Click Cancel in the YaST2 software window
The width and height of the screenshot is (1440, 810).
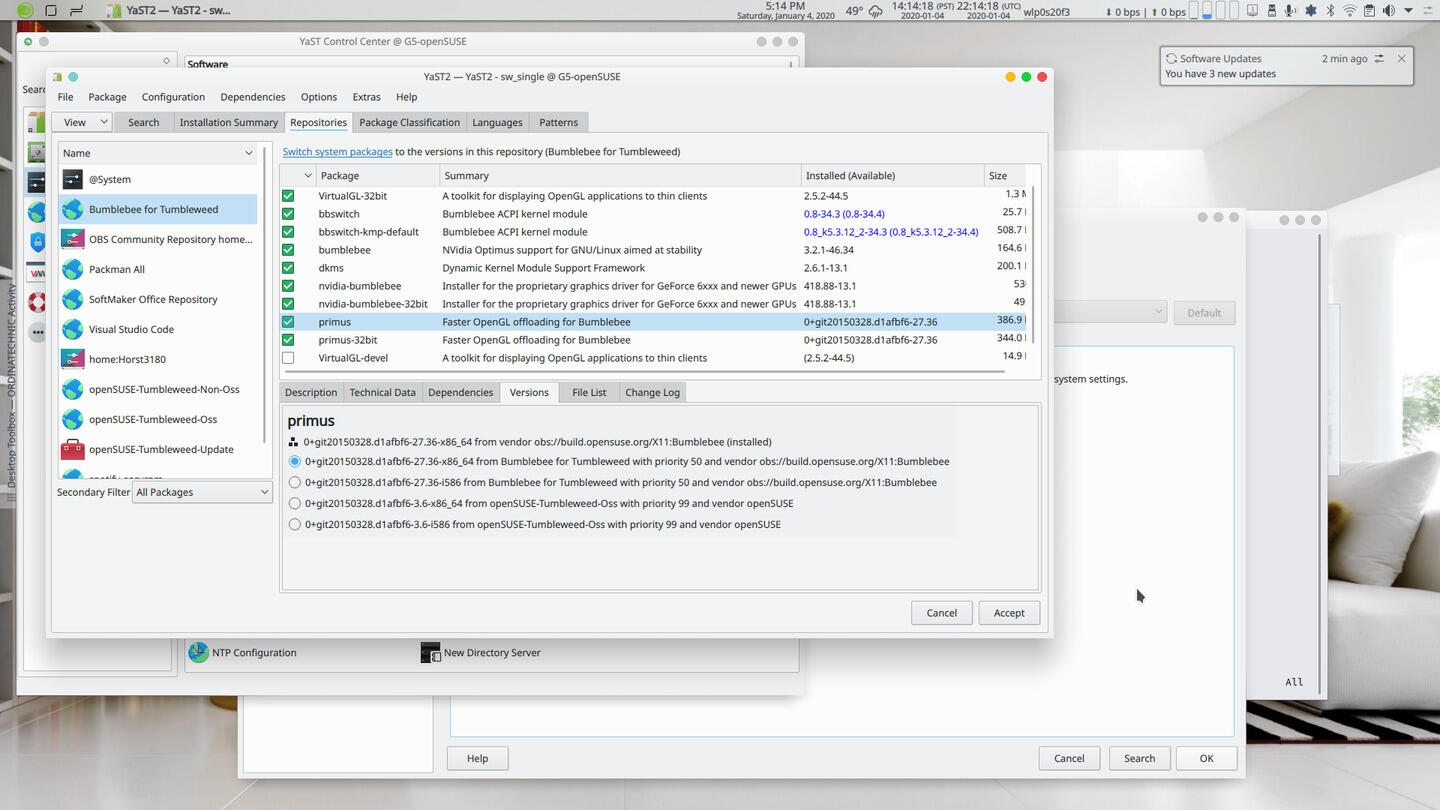click(941, 613)
